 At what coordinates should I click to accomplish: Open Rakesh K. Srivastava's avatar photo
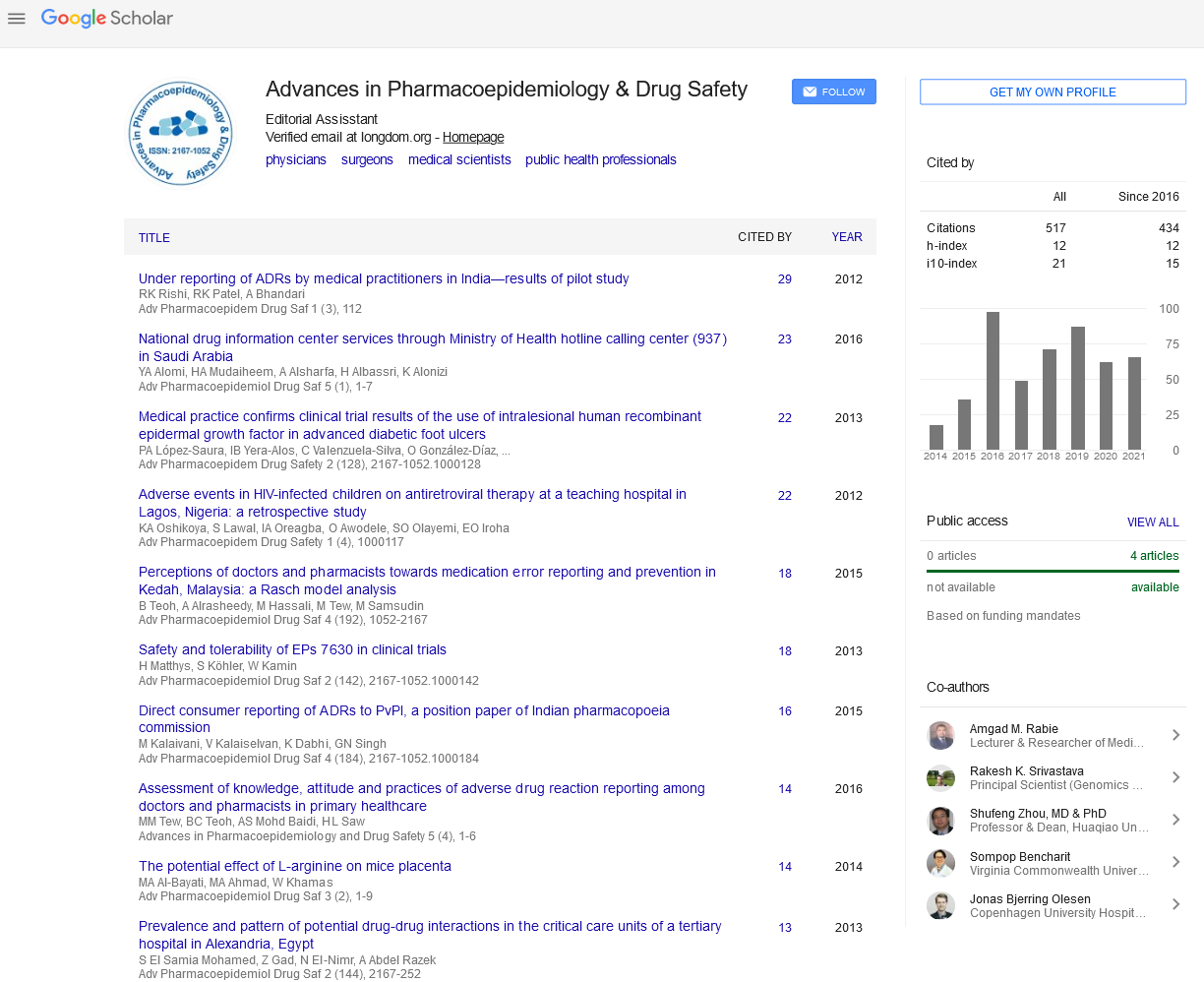tap(940, 778)
